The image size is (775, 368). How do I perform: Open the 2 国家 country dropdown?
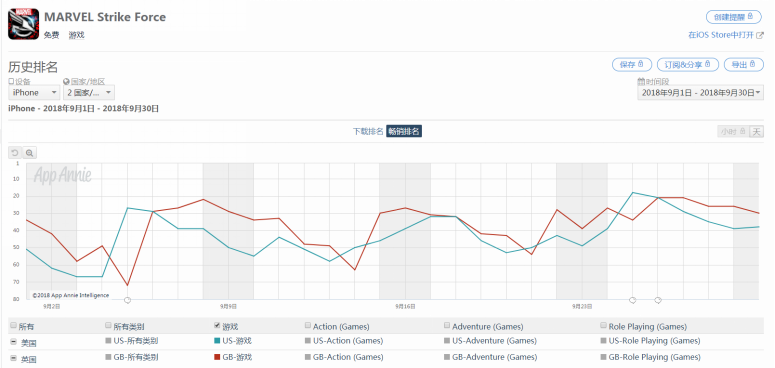[x=89, y=92]
